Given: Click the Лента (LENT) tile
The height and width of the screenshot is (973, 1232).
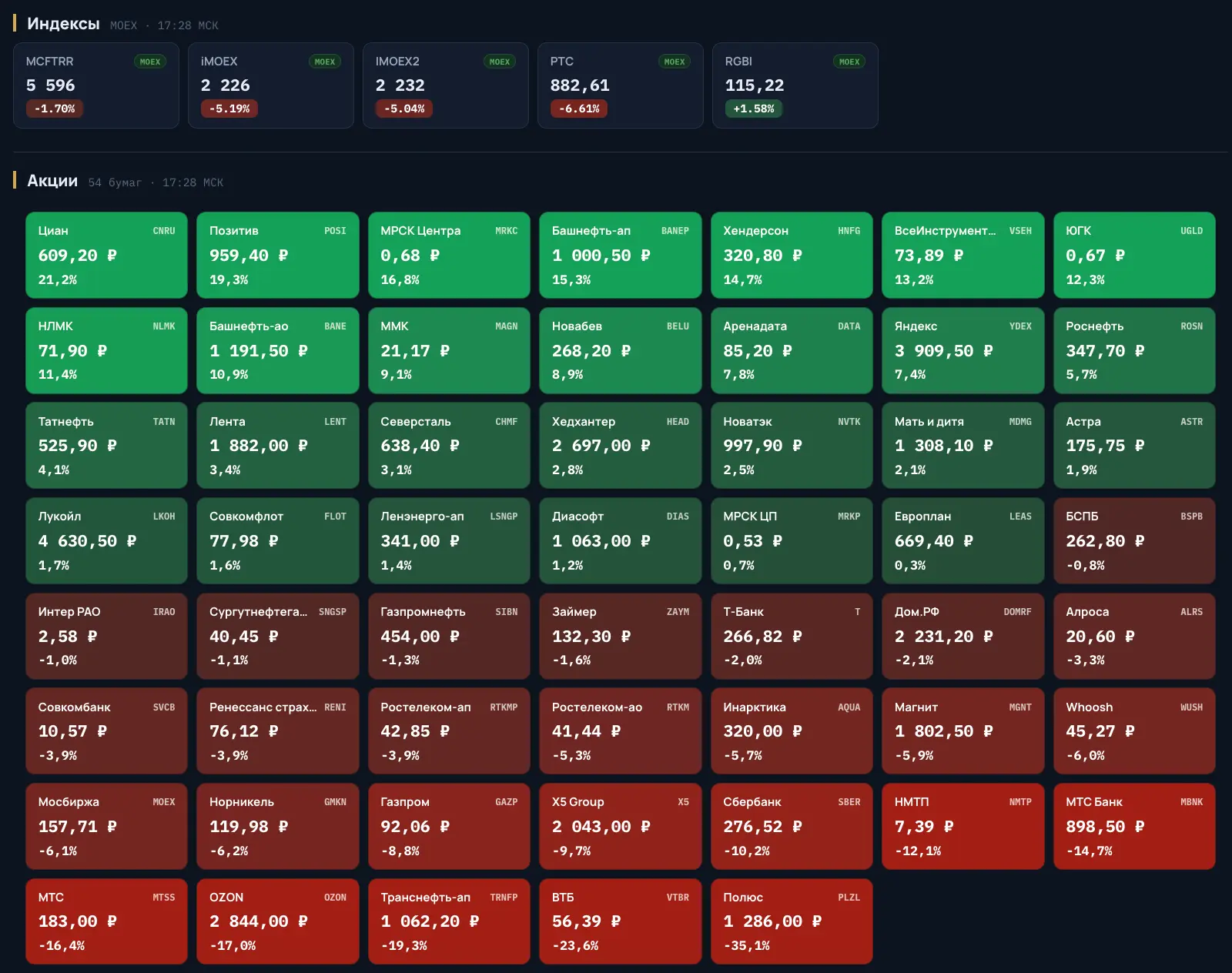Looking at the screenshot, I should [x=278, y=445].
